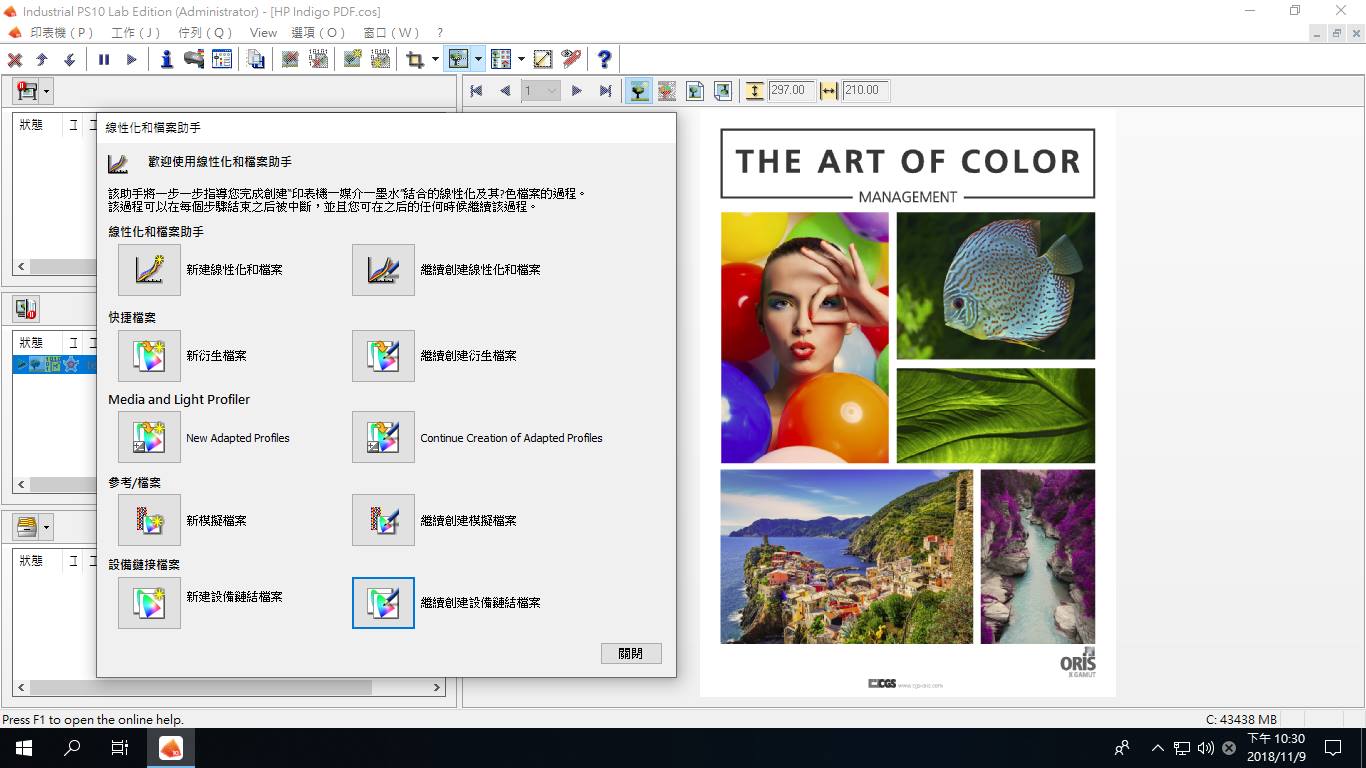Click the application icon on the taskbar

[170, 747]
